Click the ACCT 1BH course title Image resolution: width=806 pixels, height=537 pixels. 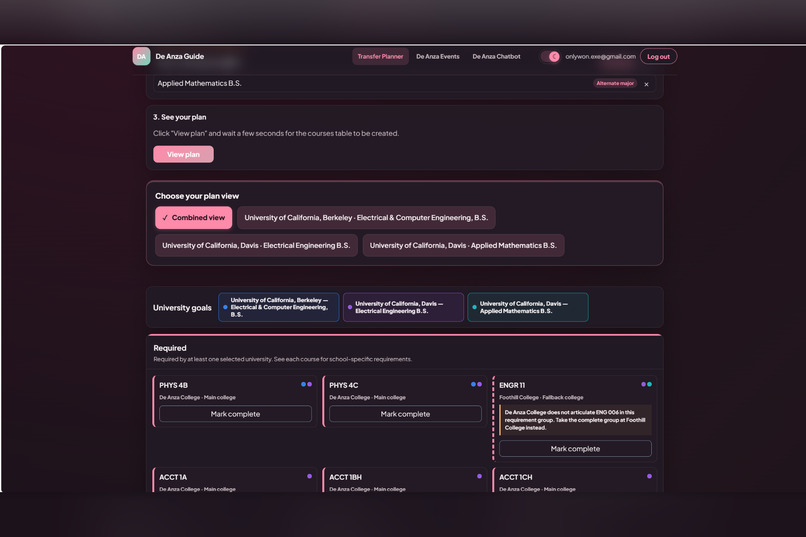pos(345,477)
